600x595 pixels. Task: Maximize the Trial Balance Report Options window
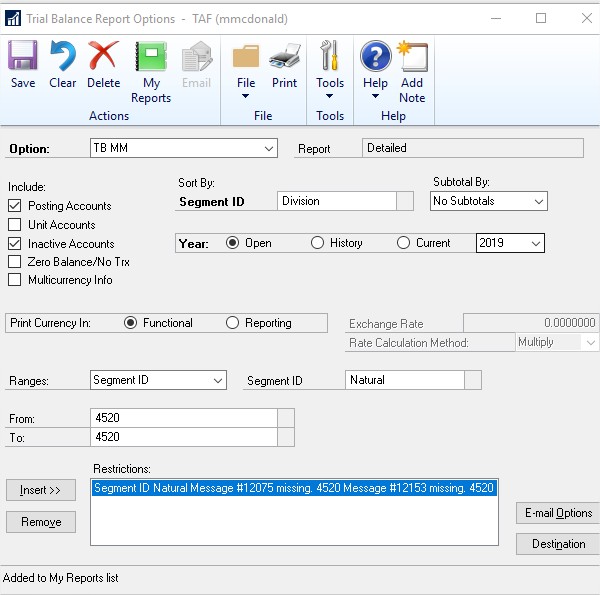541,18
